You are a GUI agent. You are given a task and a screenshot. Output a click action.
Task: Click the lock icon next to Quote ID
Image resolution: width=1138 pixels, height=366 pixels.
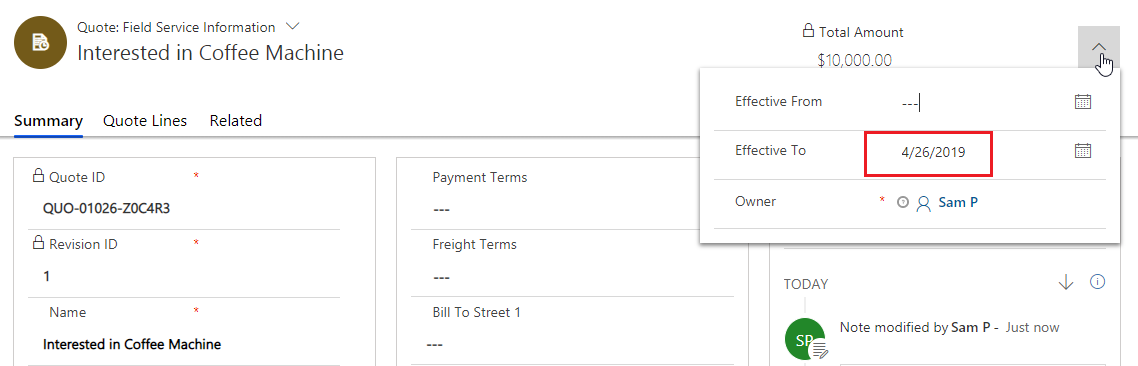38,176
